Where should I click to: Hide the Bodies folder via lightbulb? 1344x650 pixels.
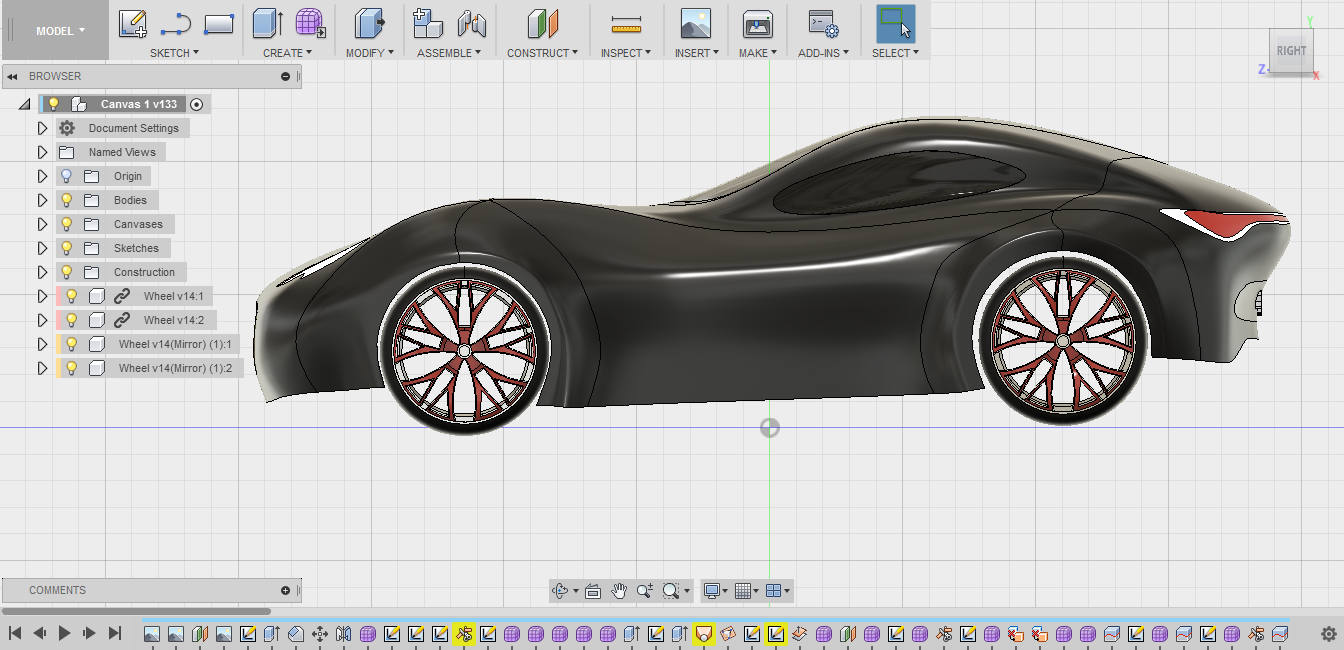tap(67, 200)
